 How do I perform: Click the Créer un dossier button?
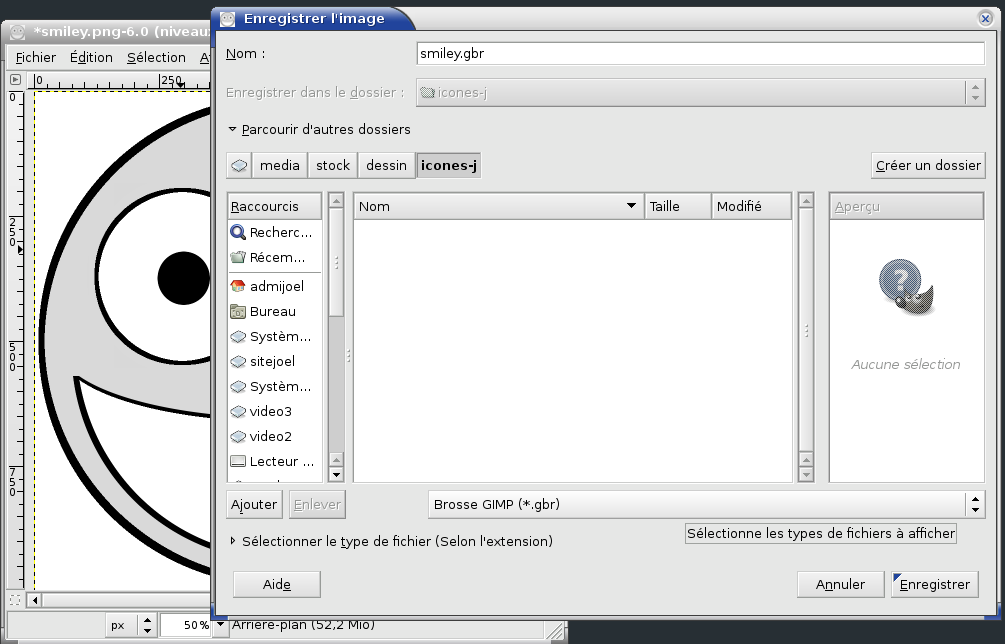pos(928,166)
